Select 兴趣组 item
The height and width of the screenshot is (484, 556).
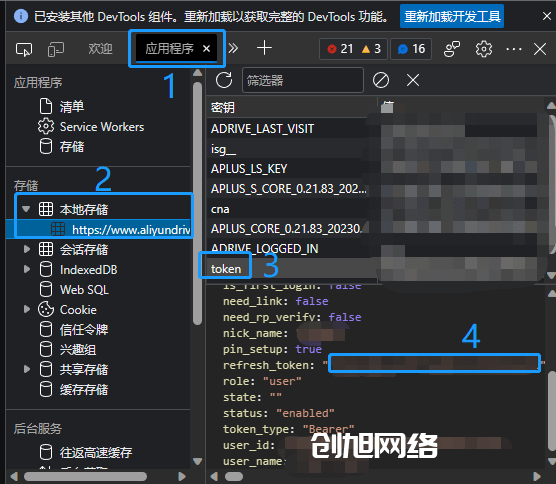78,350
